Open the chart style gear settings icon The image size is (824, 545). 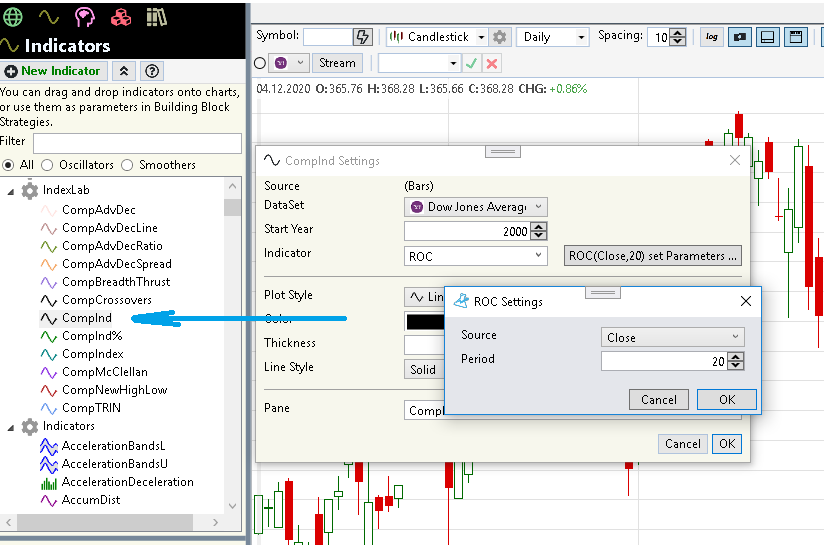pyautogui.click(x=499, y=37)
